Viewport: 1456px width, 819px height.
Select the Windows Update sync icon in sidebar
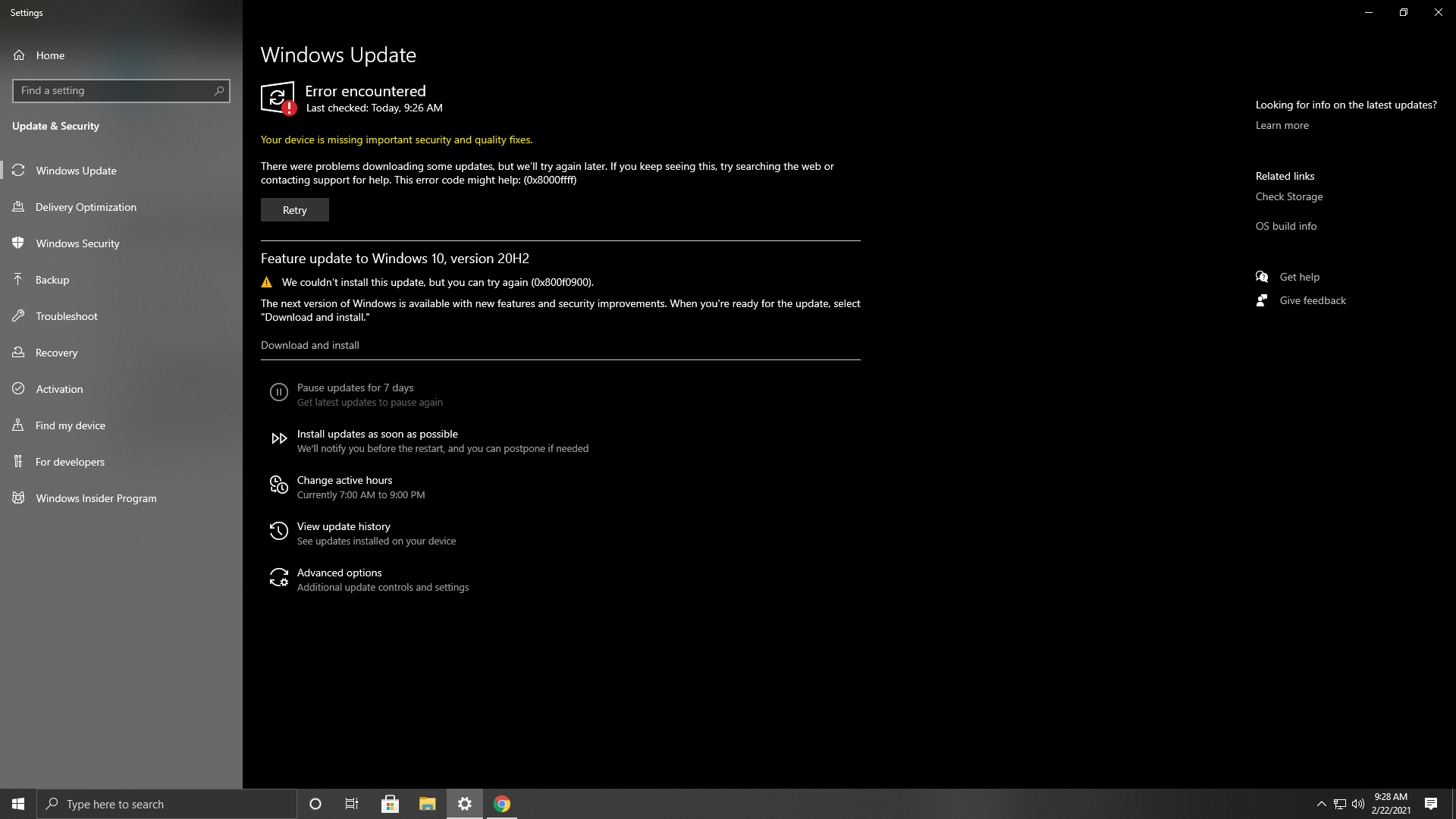[18, 170]
